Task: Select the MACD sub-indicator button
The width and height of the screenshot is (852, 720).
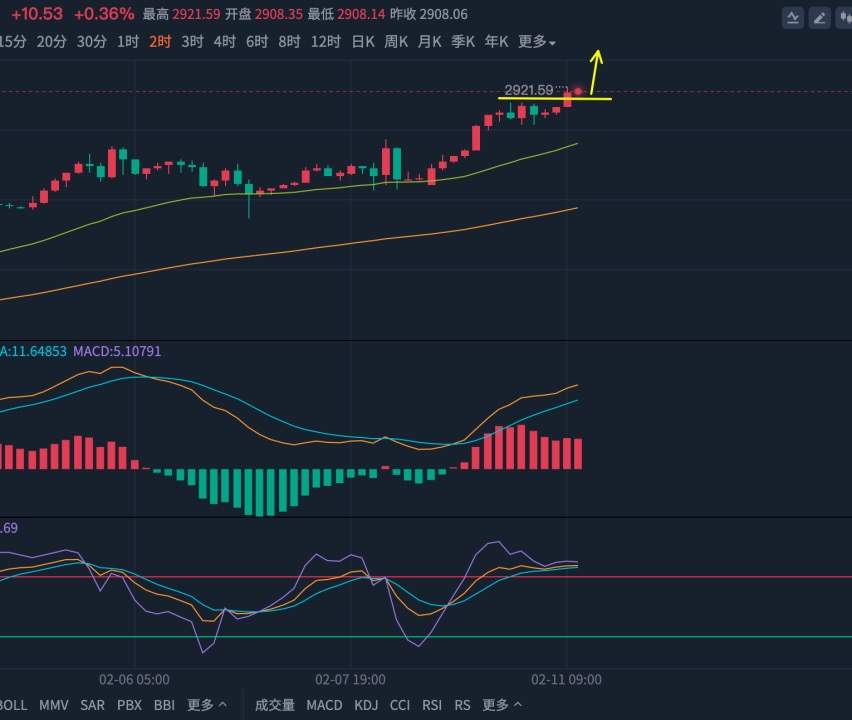Action: point(324,705)
